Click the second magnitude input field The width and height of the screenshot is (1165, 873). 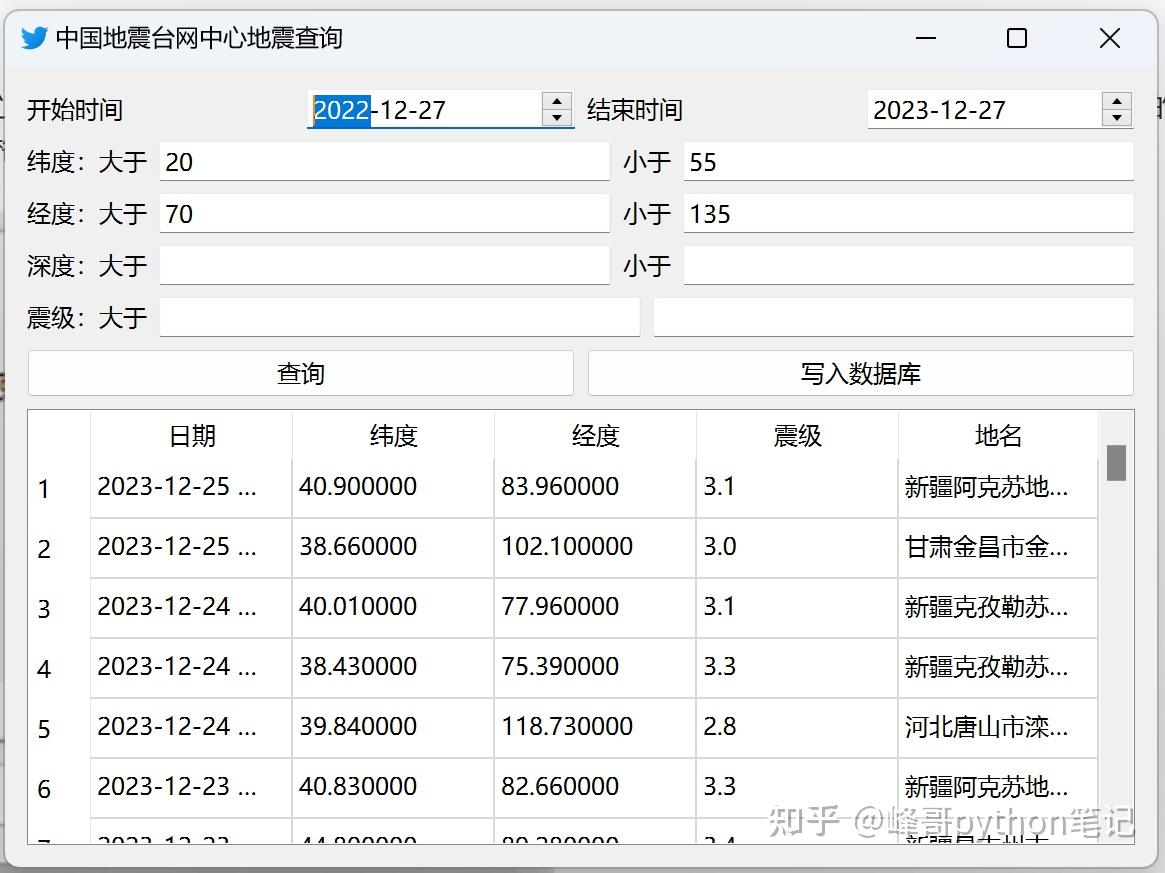pos(894,317)
